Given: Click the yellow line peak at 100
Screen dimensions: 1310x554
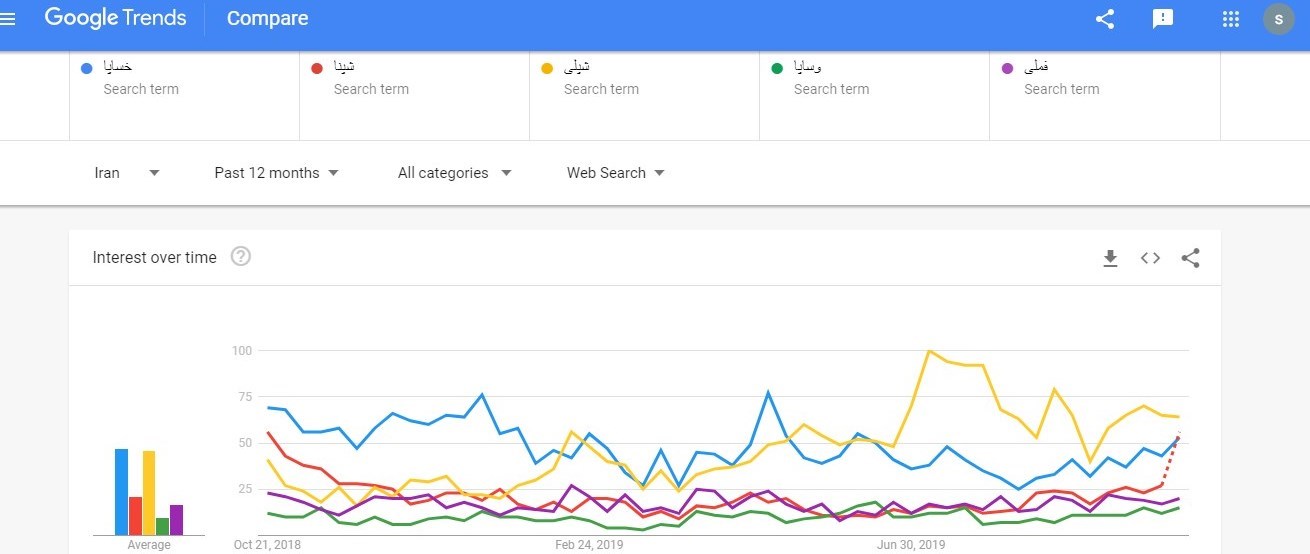Looking at the screenshot, I should [930, 351].
